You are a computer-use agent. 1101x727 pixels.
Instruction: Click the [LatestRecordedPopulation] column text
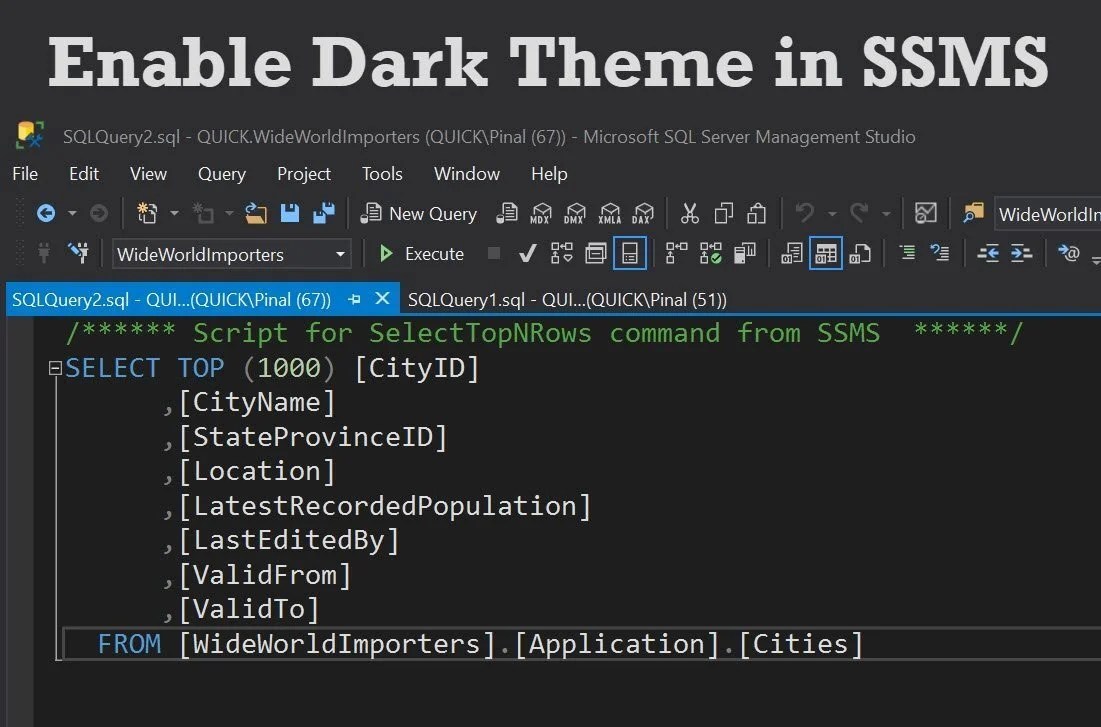tap(385, 506)
